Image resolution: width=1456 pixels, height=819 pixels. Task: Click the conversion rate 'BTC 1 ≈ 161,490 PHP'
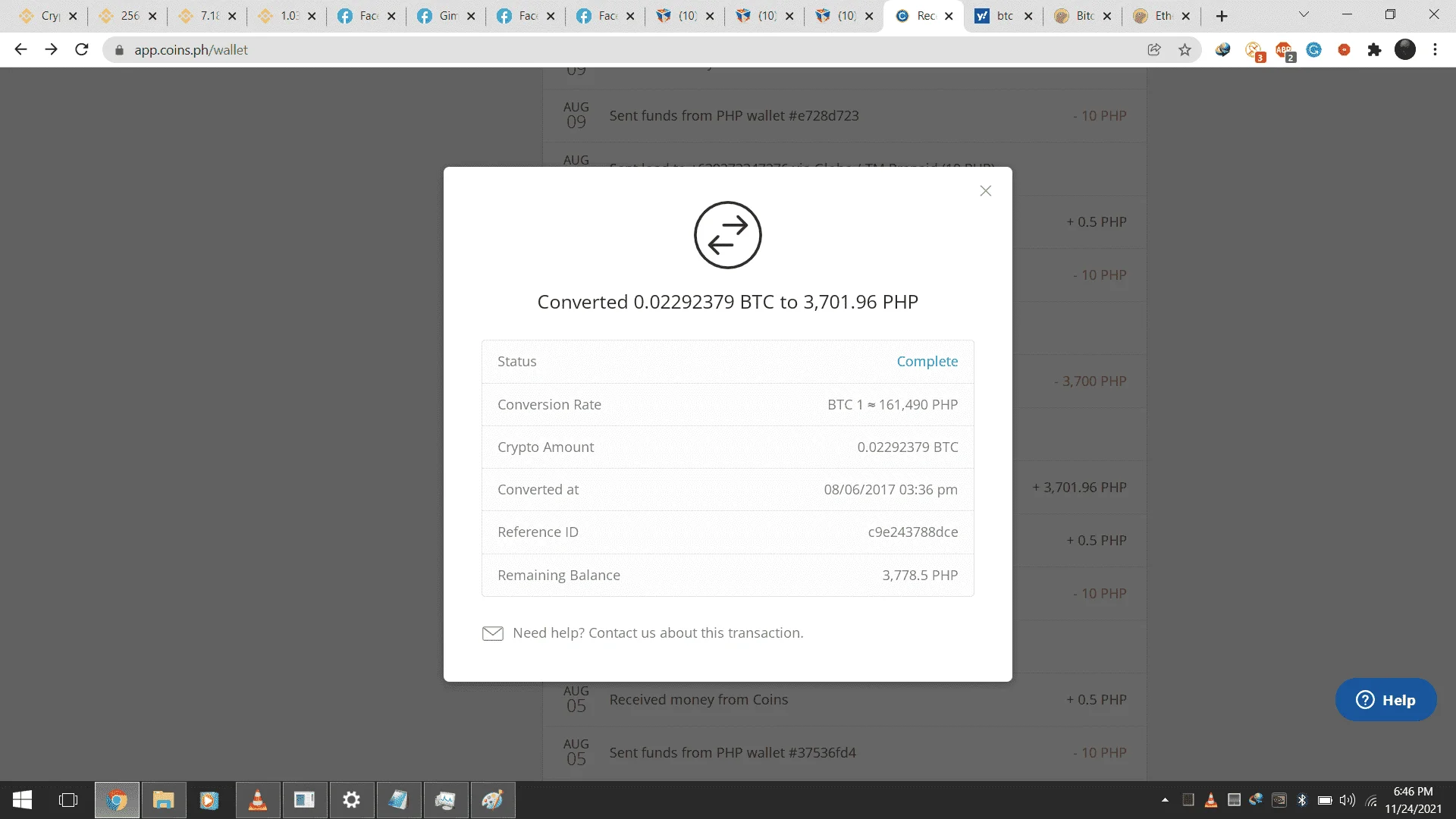tap(893, 405)
